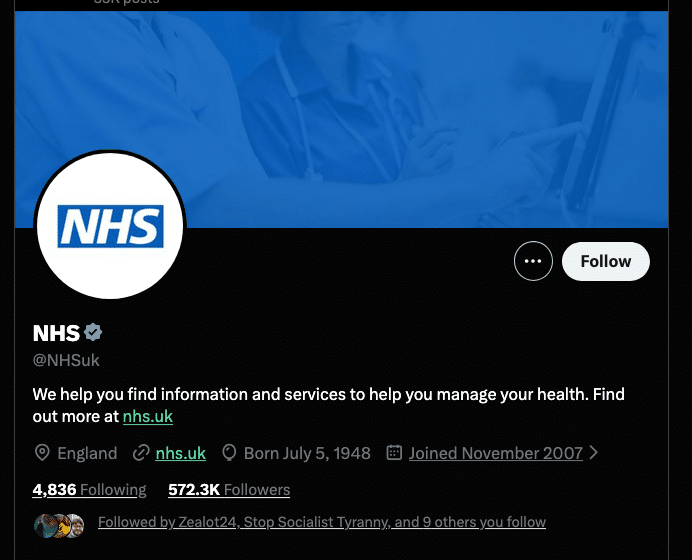Open the nhs.uk website link beside England

click(x=181, y=453)
